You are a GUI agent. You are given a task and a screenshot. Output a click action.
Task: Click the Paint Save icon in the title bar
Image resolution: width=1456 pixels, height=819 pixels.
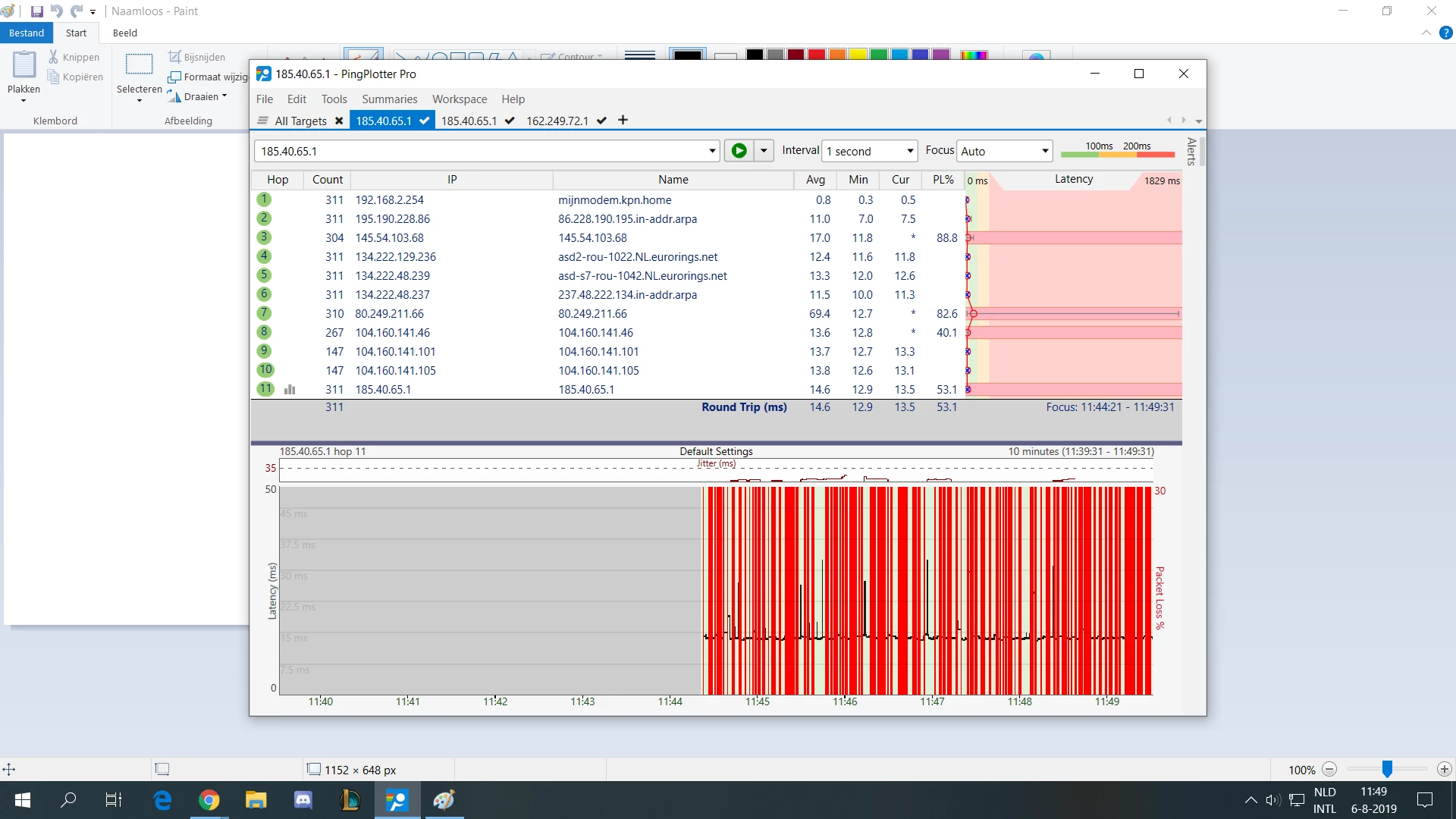tap(36, 11)
